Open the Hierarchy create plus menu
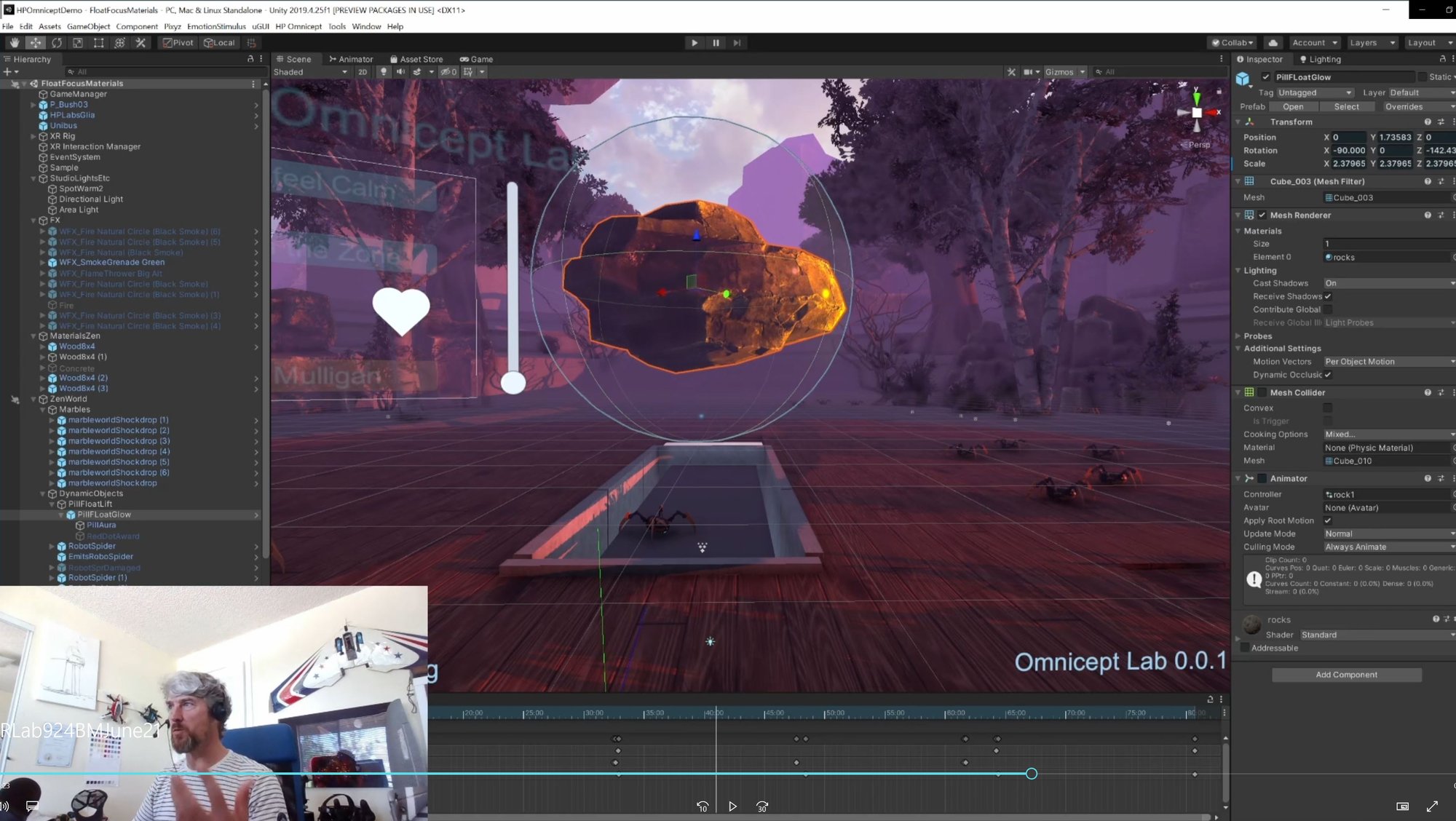1456x821 pixels. (9, 72)
